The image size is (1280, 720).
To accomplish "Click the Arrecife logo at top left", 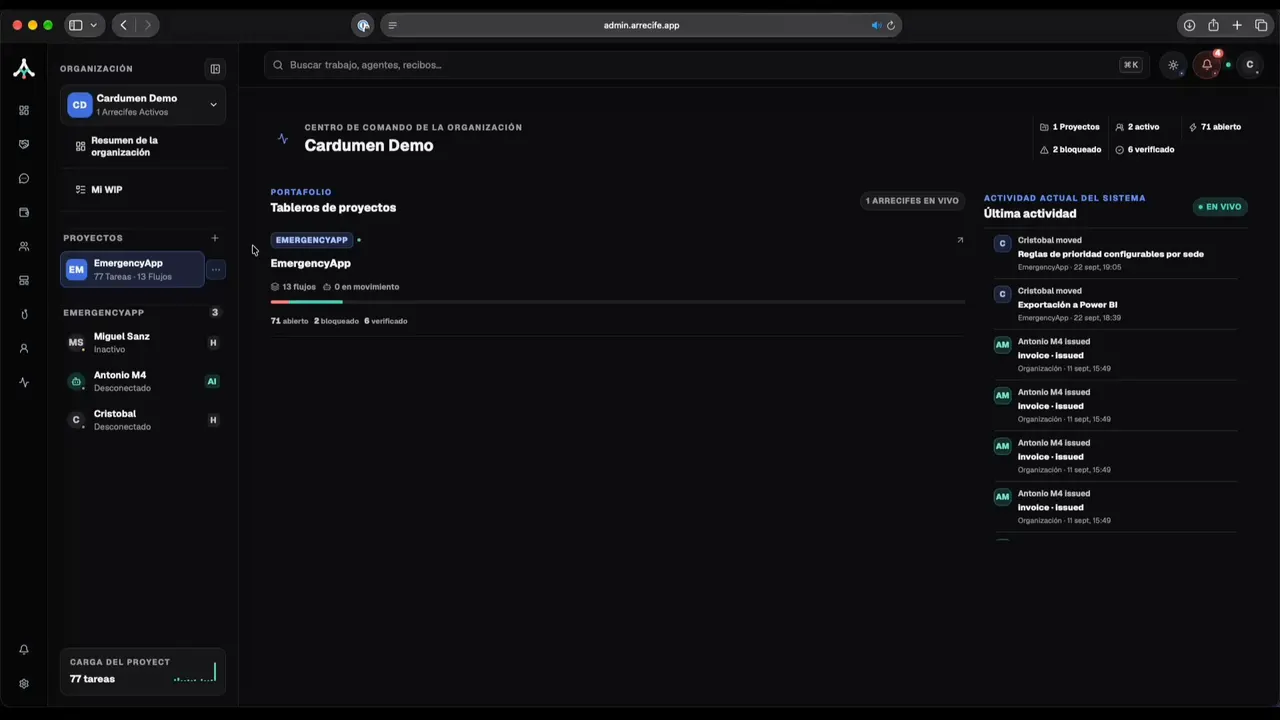I will click(x=24, y=68).
